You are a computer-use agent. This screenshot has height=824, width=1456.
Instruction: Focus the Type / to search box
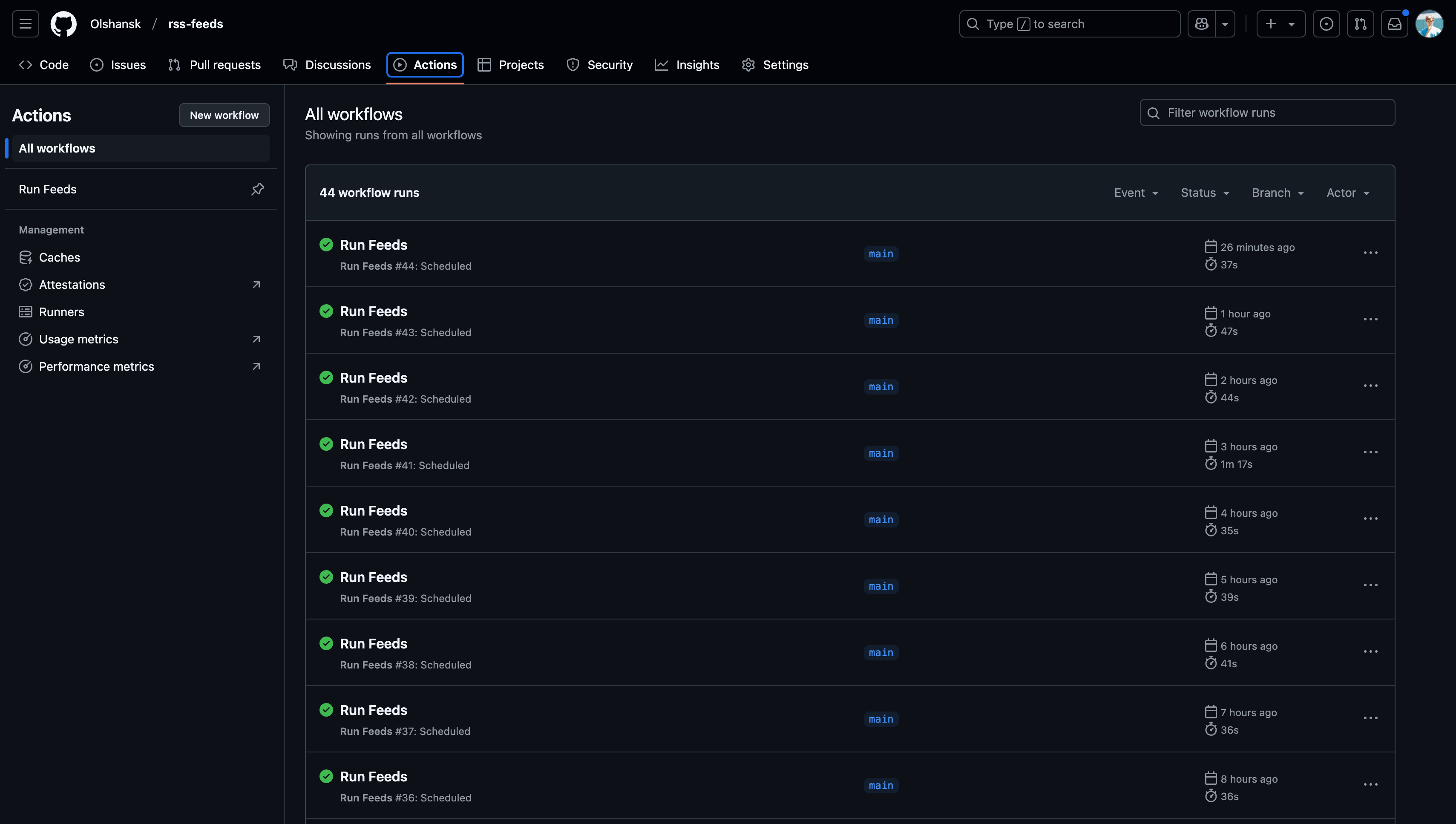[1069, 24]
